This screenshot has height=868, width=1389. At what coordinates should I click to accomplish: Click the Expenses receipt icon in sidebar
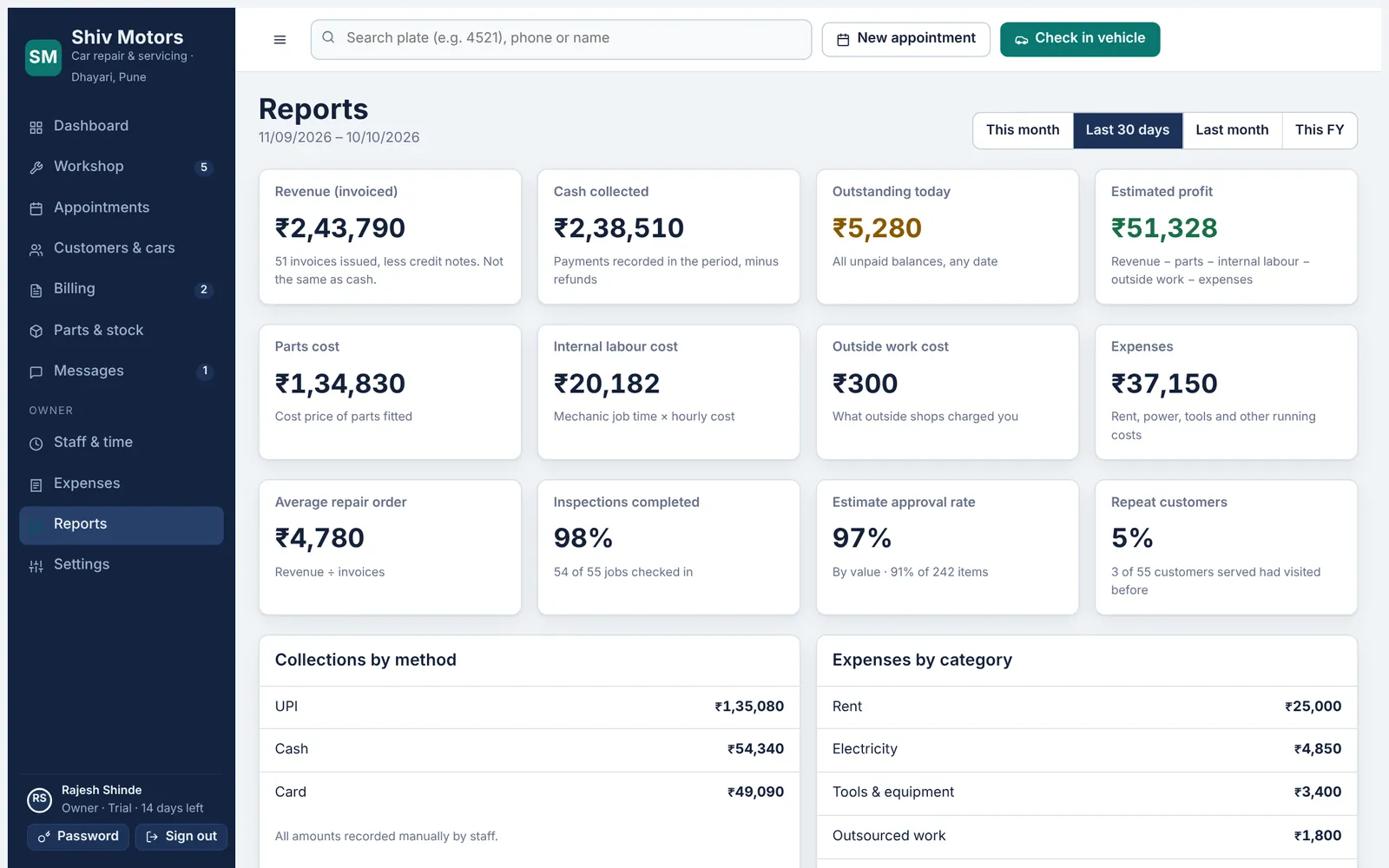tap(36, 484)
